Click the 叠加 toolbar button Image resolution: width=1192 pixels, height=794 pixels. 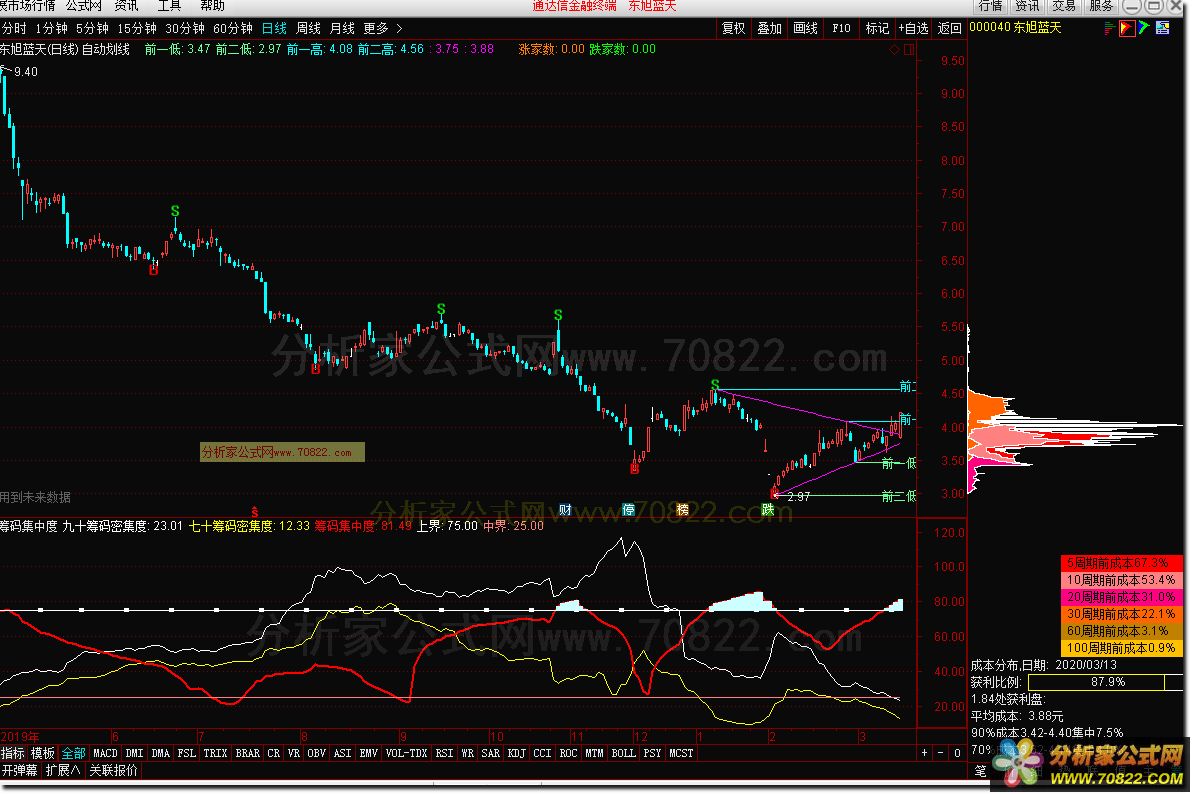pyautogui.click(x=769, y=28)
